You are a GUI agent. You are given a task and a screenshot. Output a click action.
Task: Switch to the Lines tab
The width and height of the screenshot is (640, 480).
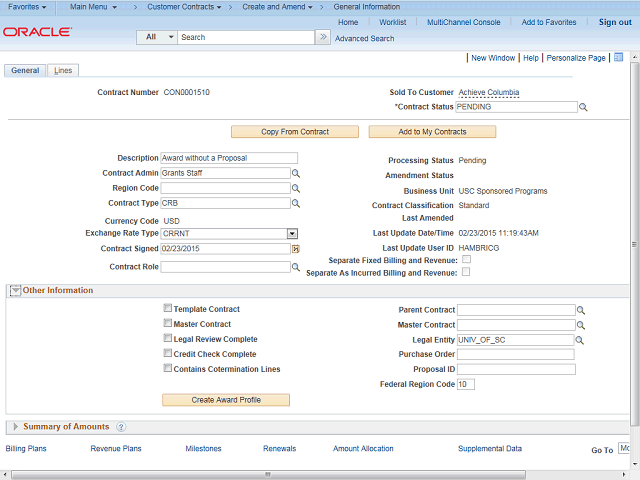62,71
